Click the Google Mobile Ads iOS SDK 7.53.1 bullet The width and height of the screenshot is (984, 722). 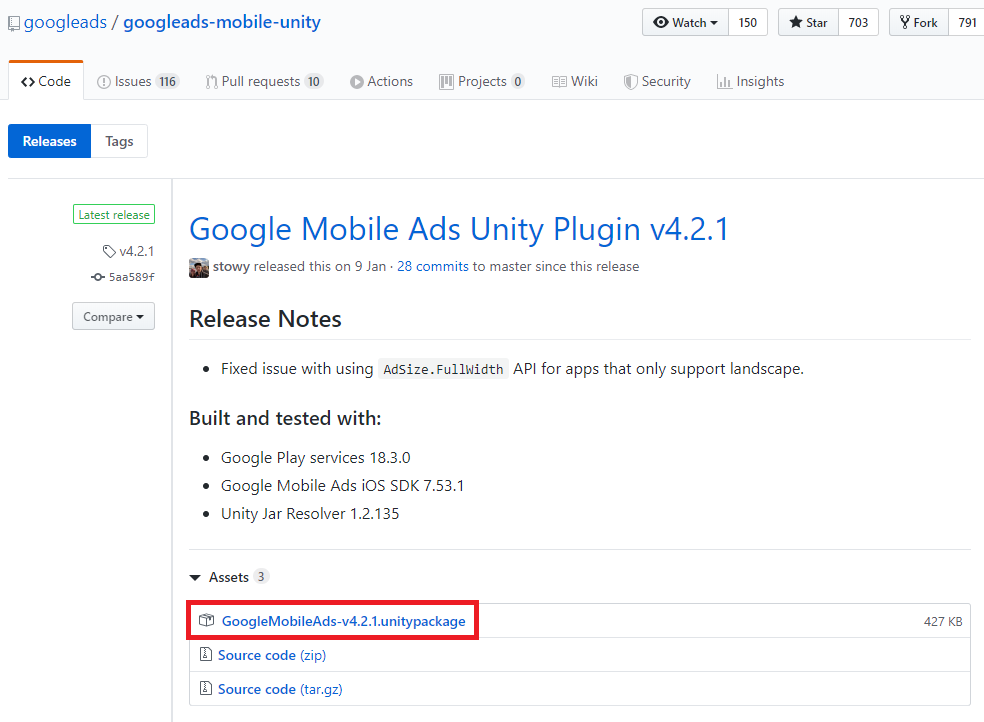coord(342,486)
